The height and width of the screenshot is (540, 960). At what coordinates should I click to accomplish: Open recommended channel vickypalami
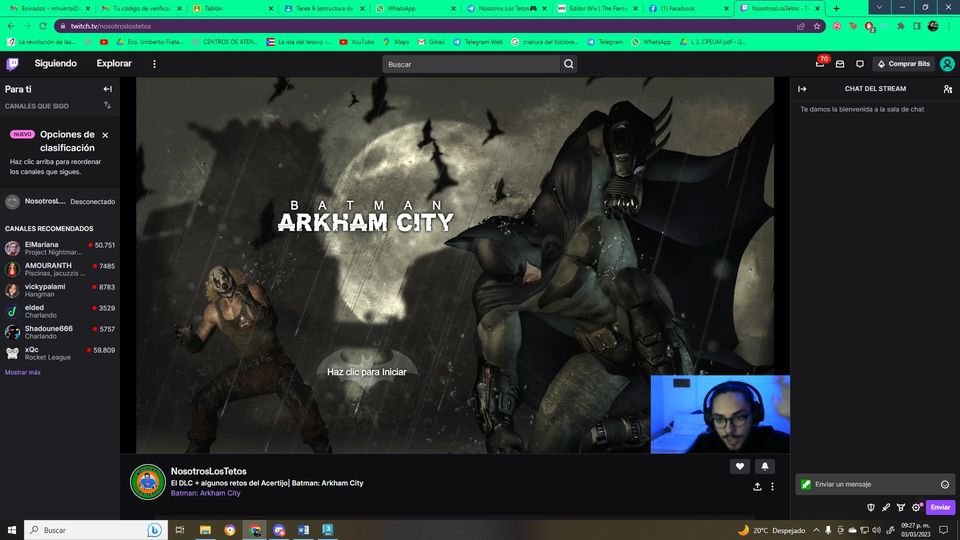[60, 290]
